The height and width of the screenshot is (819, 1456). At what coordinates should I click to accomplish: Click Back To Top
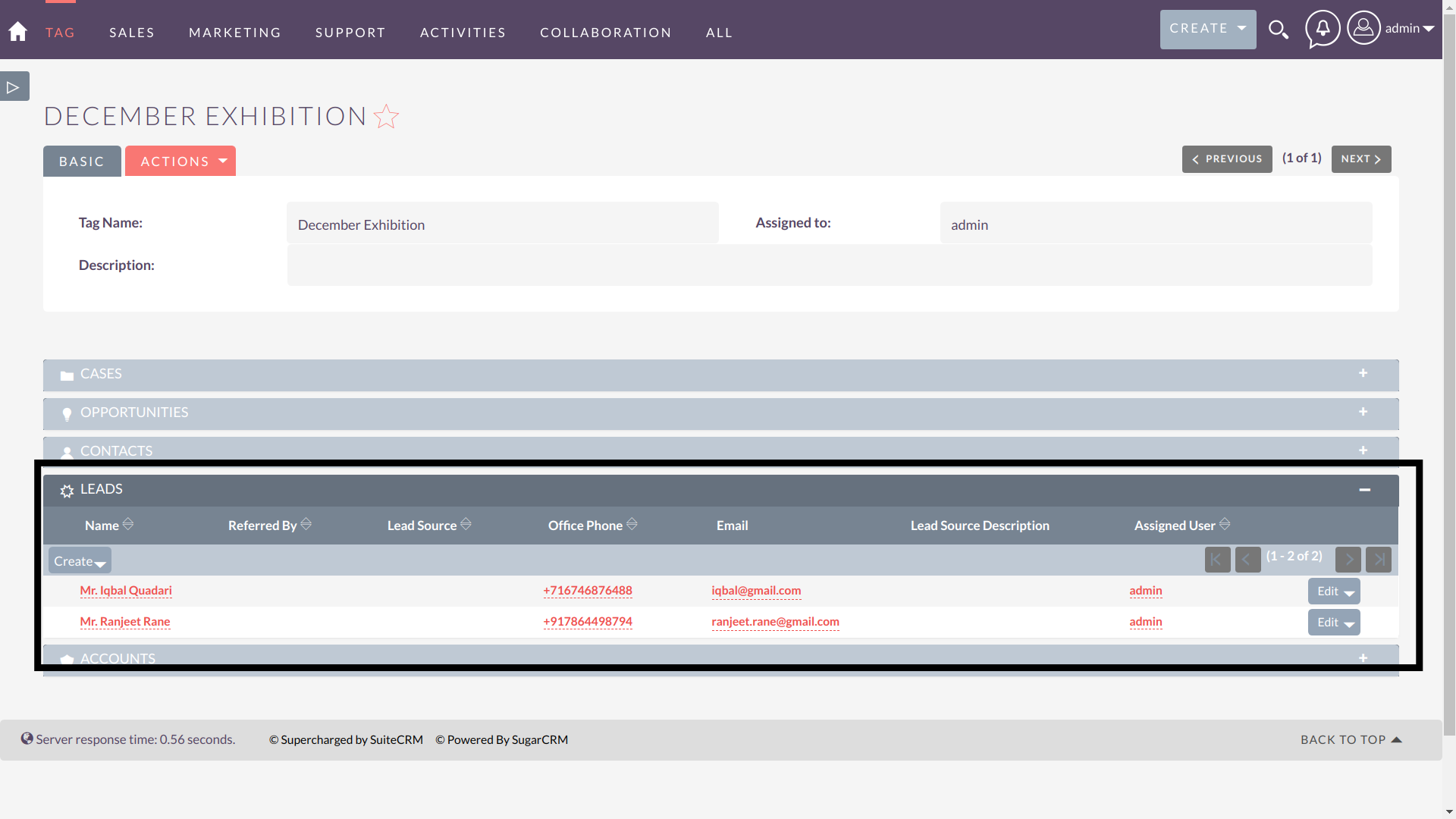(x=1351, y=739)
